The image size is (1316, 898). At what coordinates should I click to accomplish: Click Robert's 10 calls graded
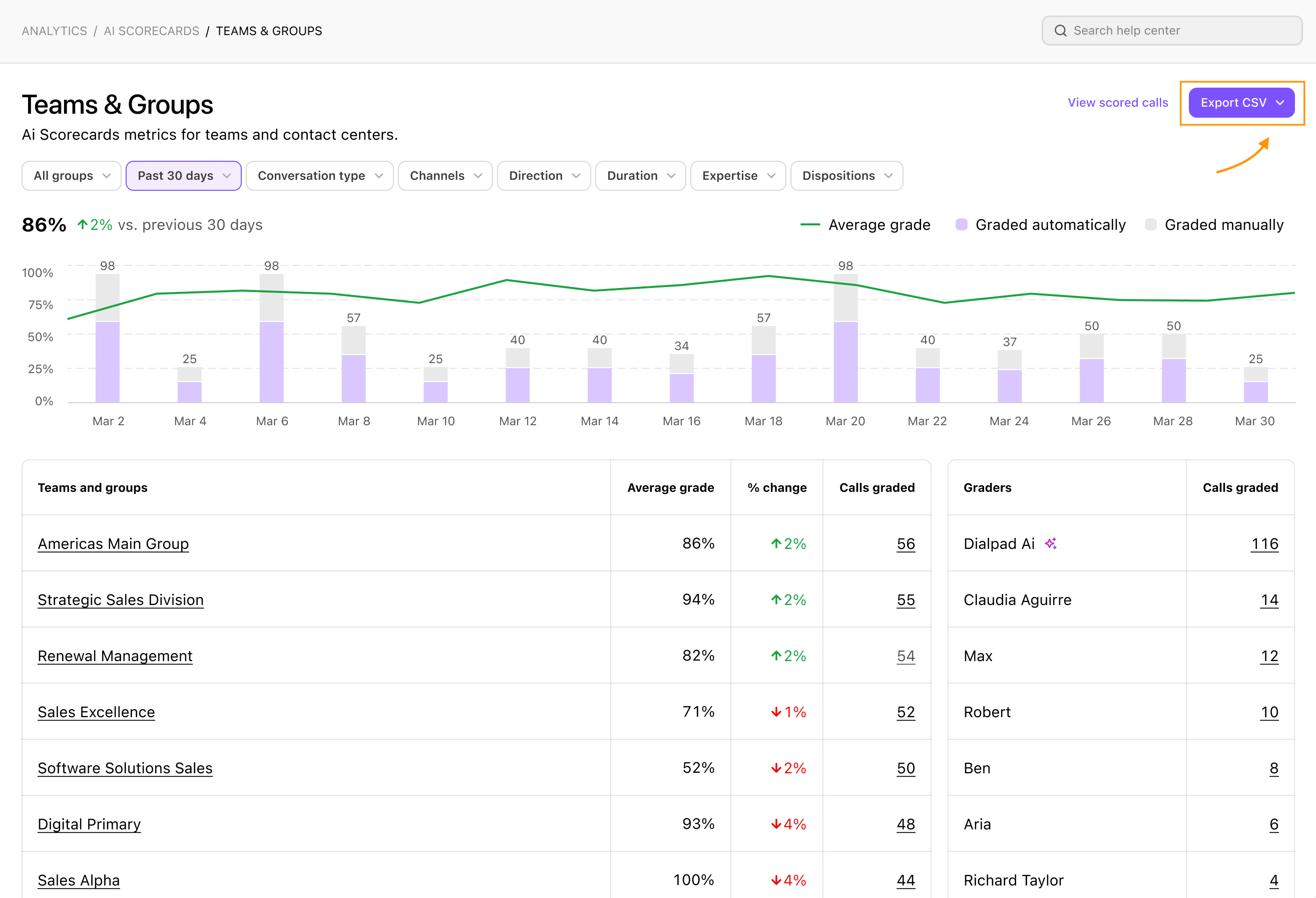[1269, 712]
